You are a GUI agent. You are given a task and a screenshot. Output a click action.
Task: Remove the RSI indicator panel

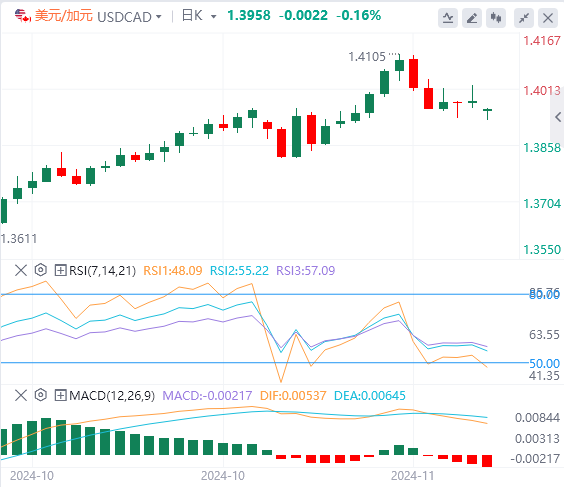(x=21, y=270)
